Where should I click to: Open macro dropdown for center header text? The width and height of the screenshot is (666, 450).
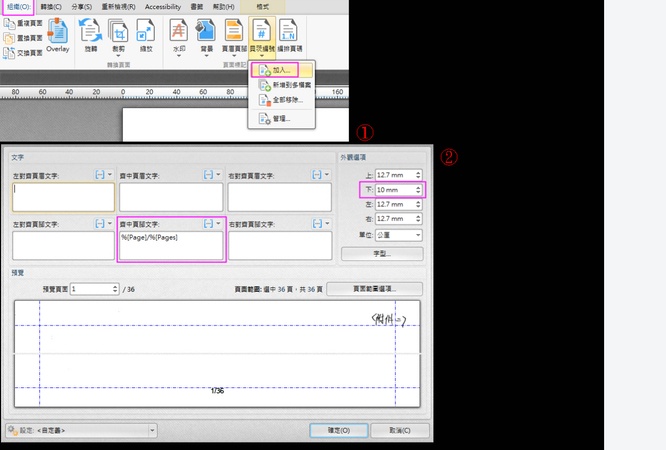[213, 175]
